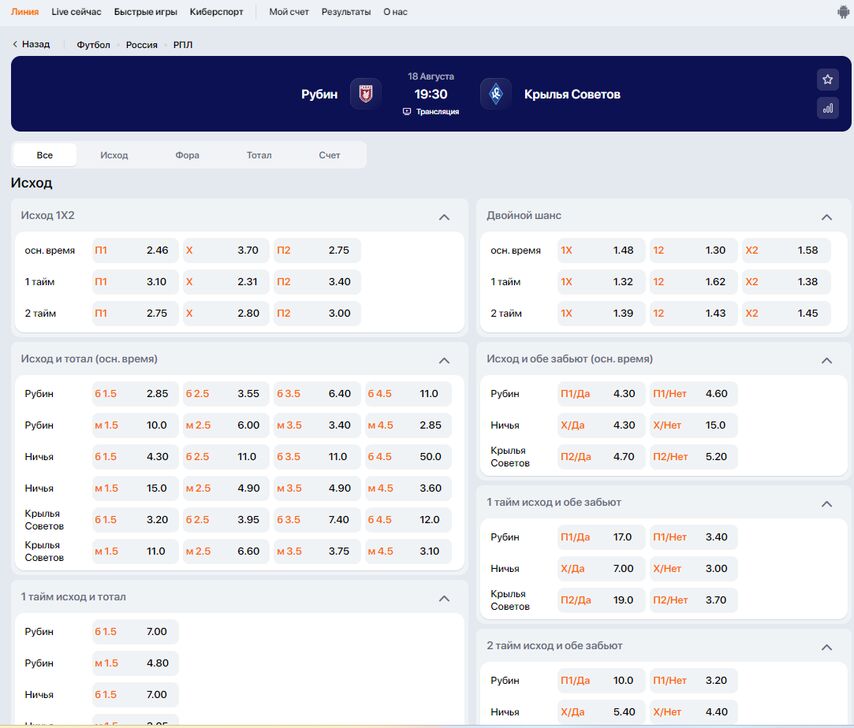Image resolution: width=854 pixels, height=728 pixels.
Task: Collapse 1 тайм исход и обе забьют
Action: tap(827, 504)
